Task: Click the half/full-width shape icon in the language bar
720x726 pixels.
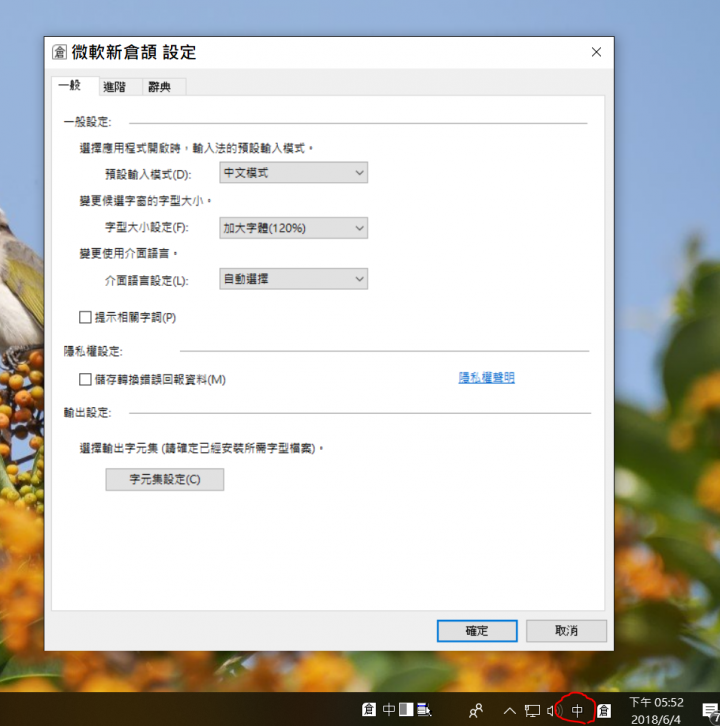Action: [x=406, y=709]
